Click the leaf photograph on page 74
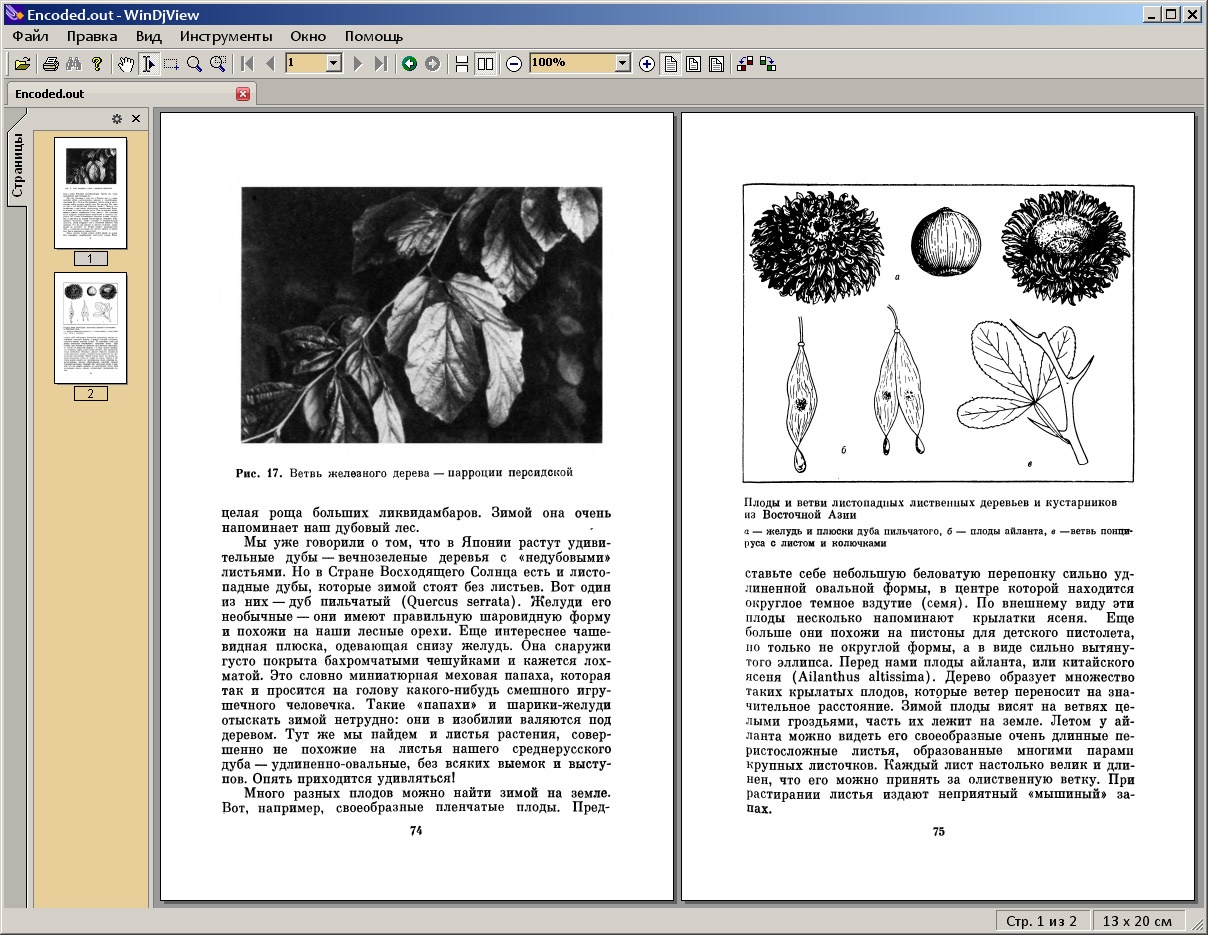1208x935 pixels. pyautogui.click(x=421, y=315)
